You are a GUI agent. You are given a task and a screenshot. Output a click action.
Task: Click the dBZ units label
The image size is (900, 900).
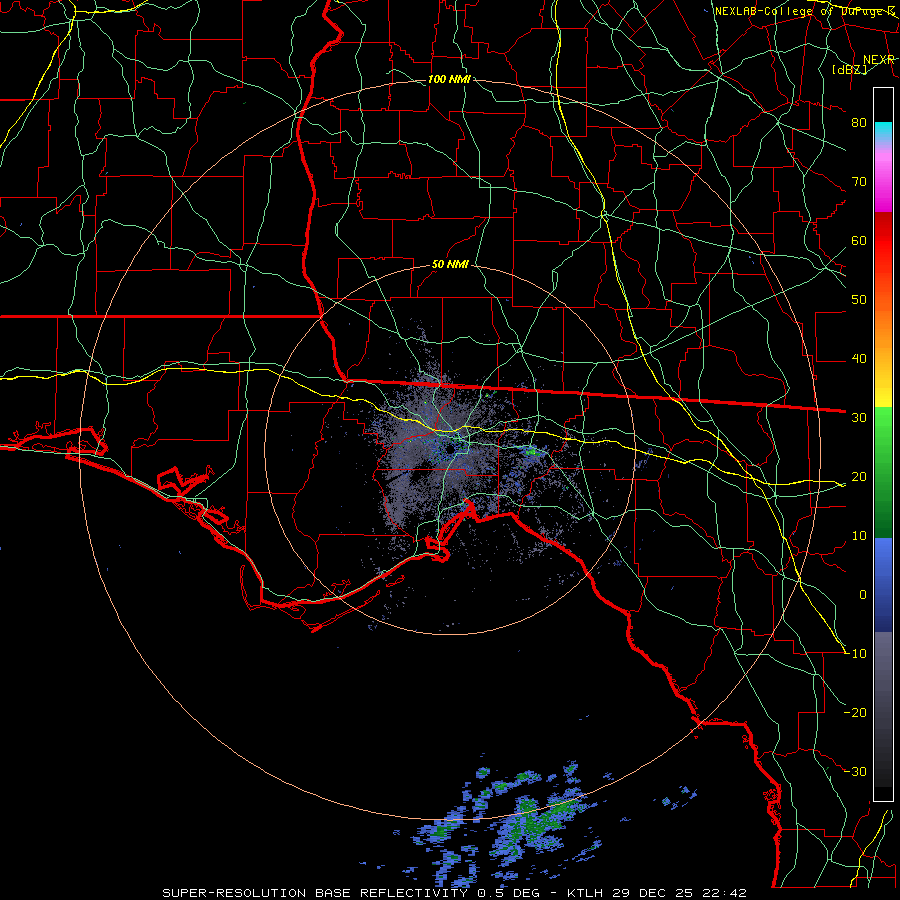pos(849,69)
